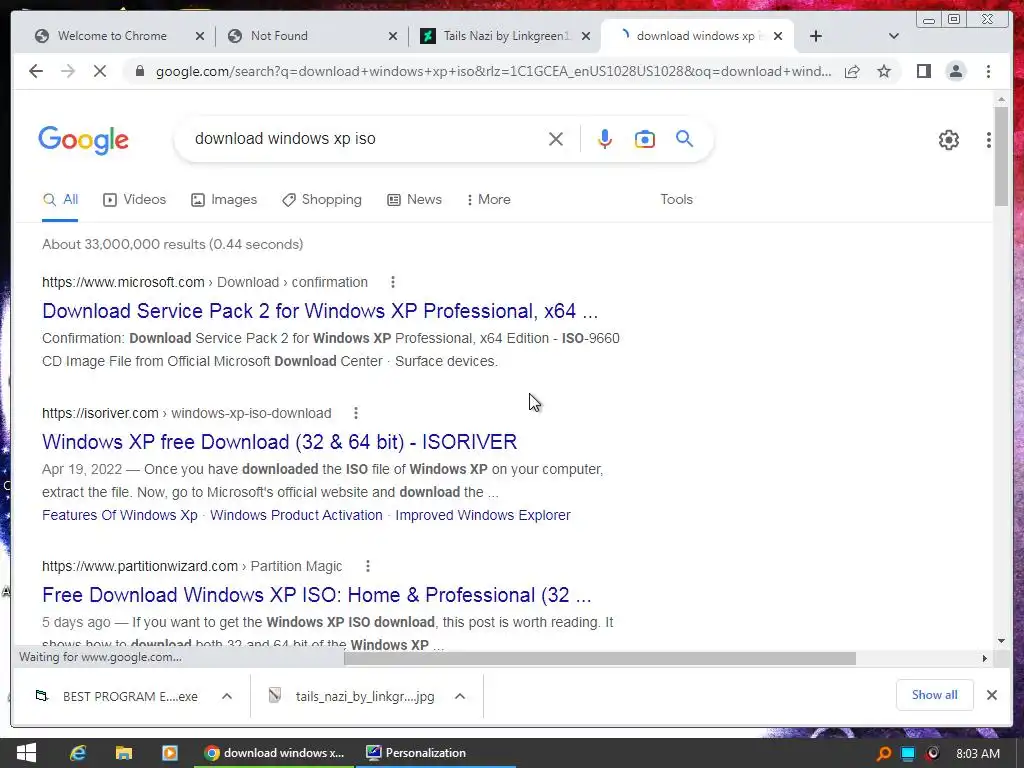Open options for microsoft.com result
The height and width of the screenshot is (768, 1024).
tap(392, 282)
